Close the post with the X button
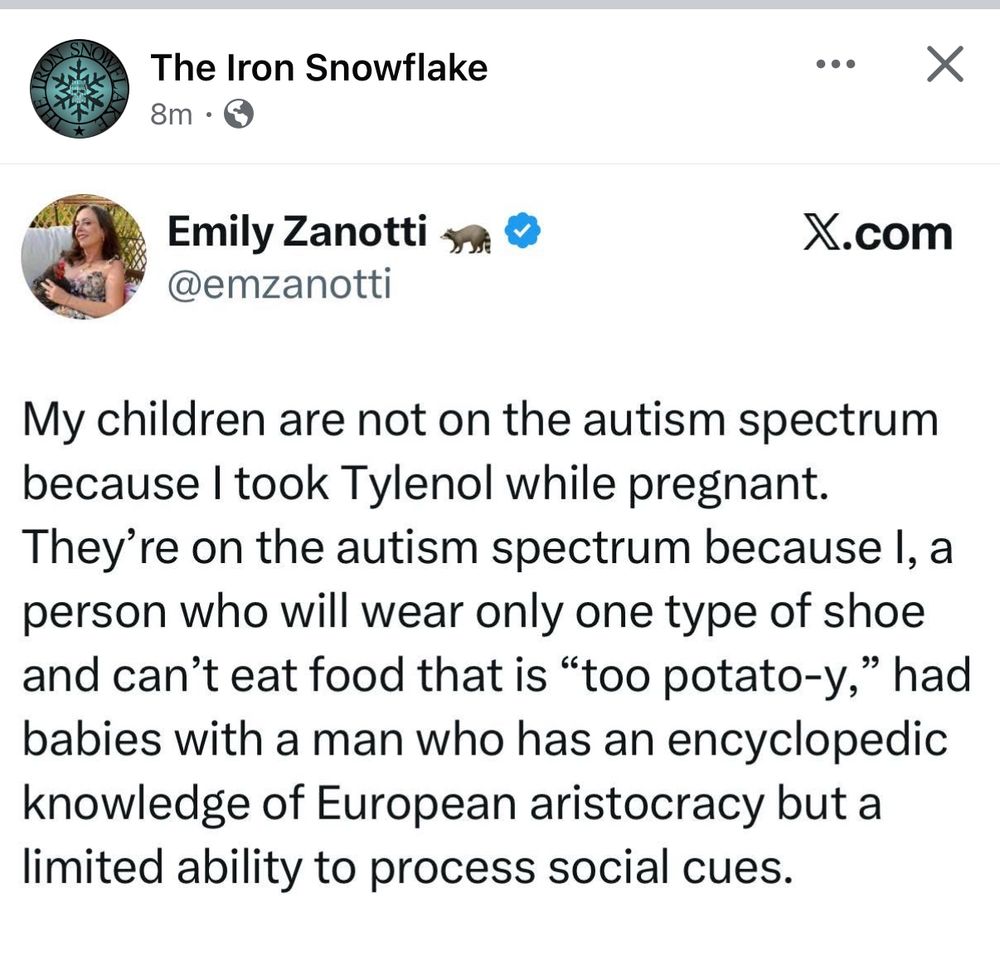Viewport: 1000px width, 957px height. pyautogui.click(x=944, y=66)
